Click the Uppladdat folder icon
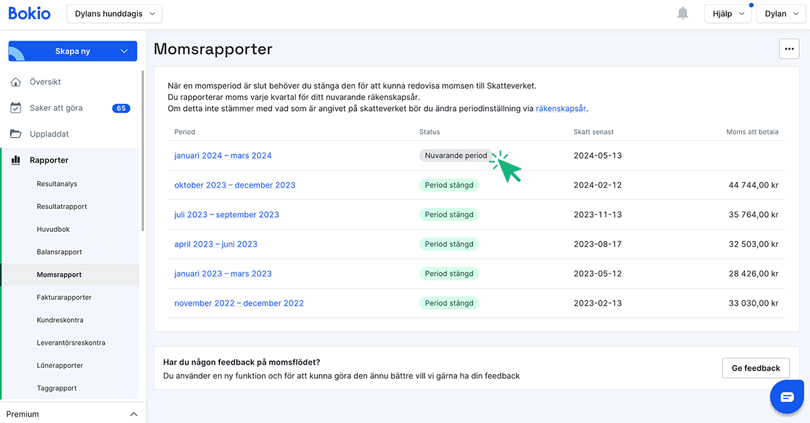The height and width of the screenshot is (423, 810). pyautogui.click(x=16, y=134)
